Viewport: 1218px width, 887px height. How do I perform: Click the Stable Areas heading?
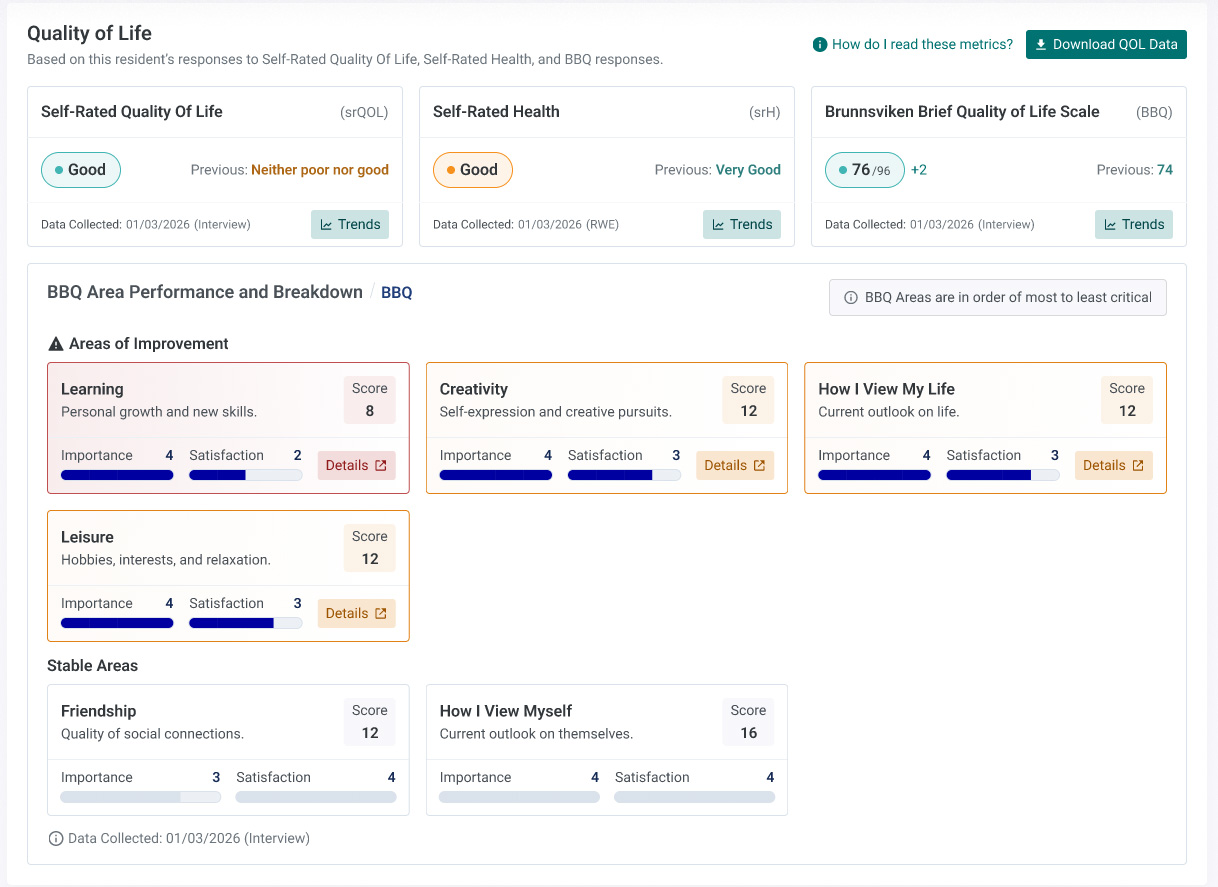93,665
